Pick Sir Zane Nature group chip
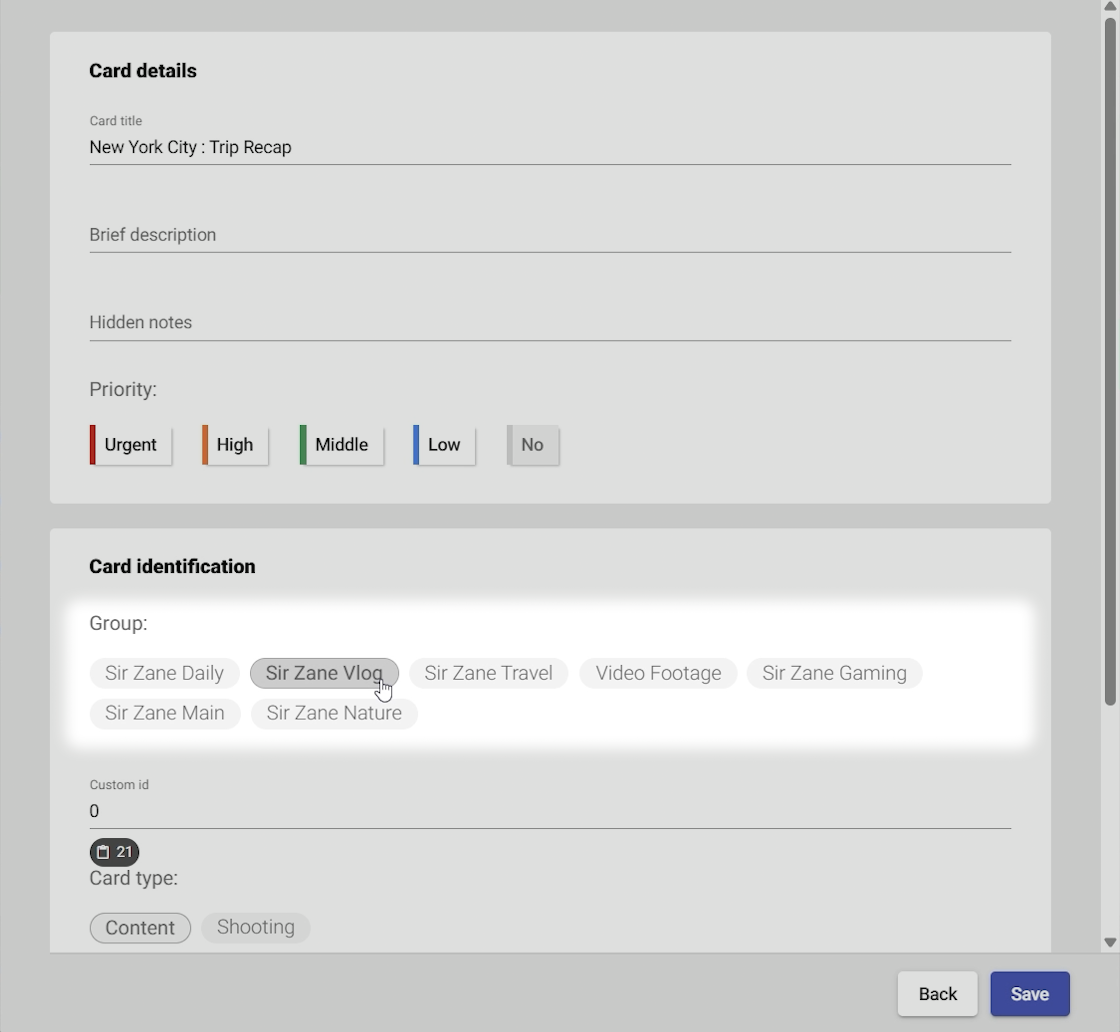The width and height of the screenshot is (1120, 1032). coord(334,713)
